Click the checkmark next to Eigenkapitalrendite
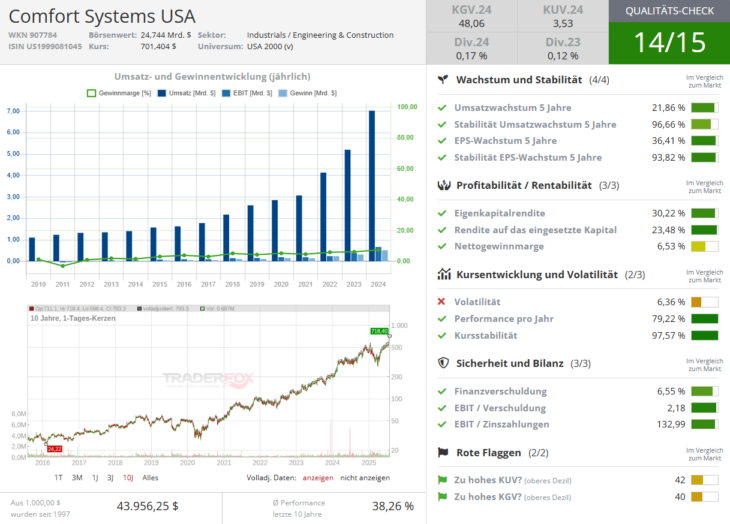This screenshot has height=524, width=730. [442, 213]
